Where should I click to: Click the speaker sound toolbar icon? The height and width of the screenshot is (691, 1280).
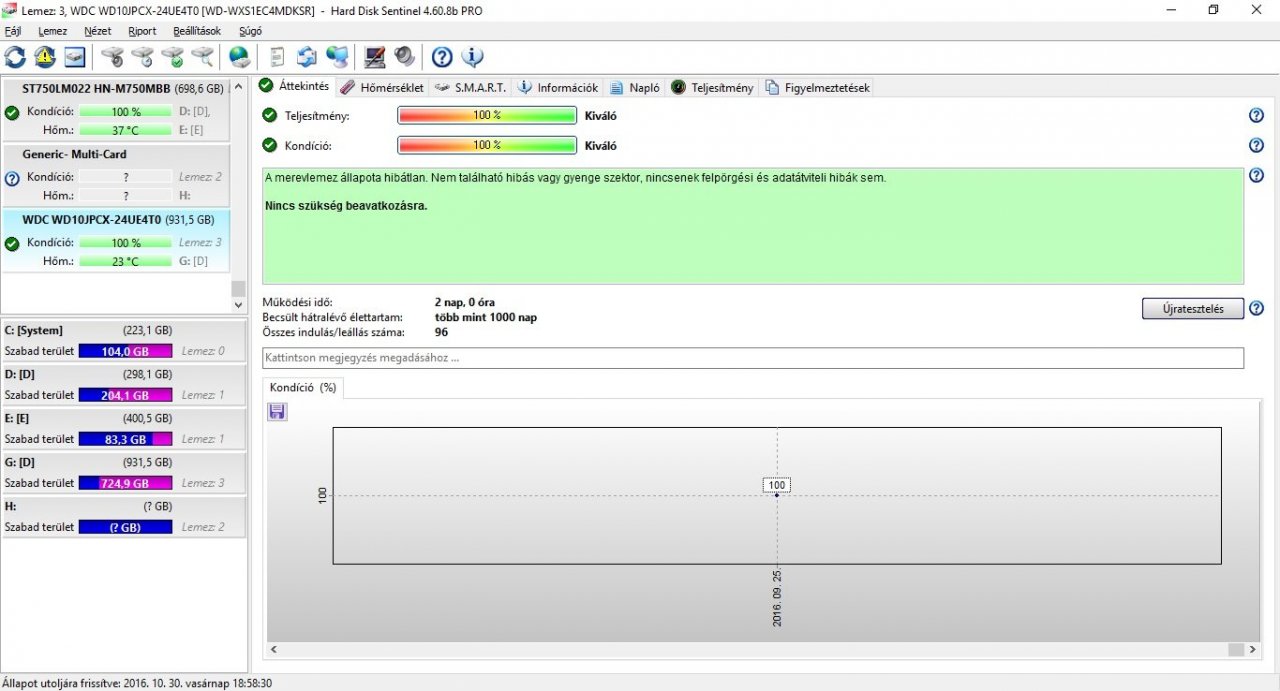(404, 57)
